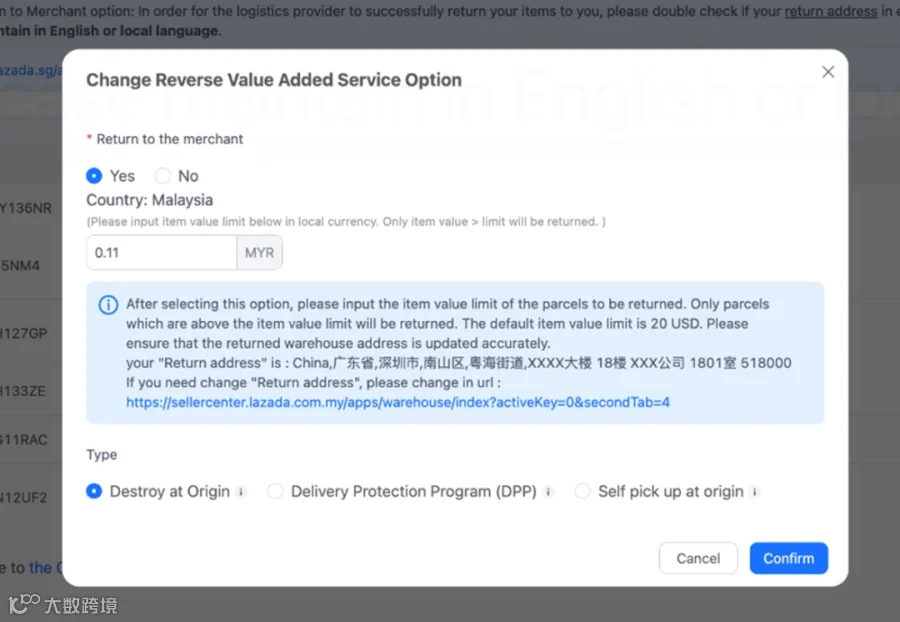Choose Self pick up at origin option
This screenshot has height=622, width=900.
pyautogui.click(x=583, y=491)
